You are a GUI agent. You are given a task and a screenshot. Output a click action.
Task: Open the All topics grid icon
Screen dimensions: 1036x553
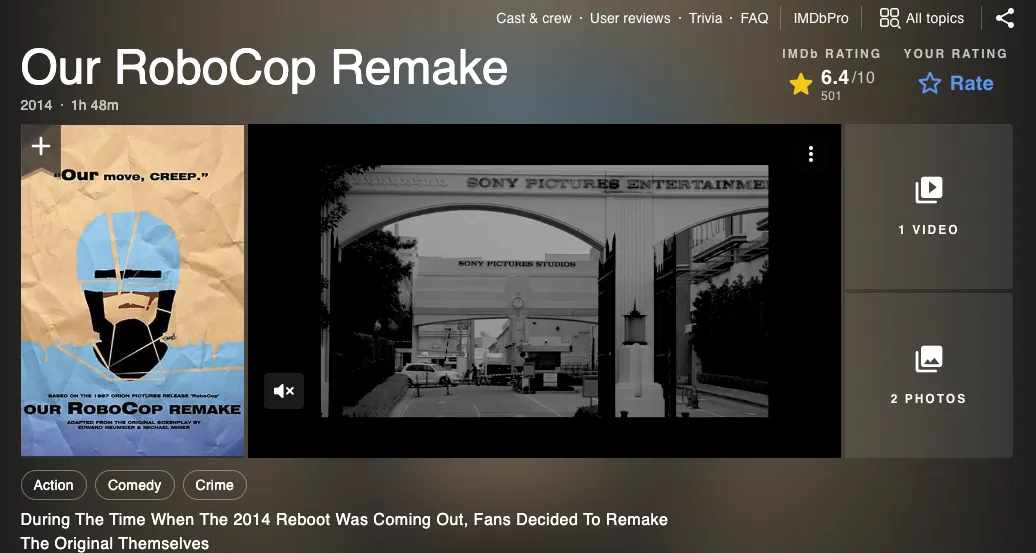pyautogui.click(x=889, y=18)
